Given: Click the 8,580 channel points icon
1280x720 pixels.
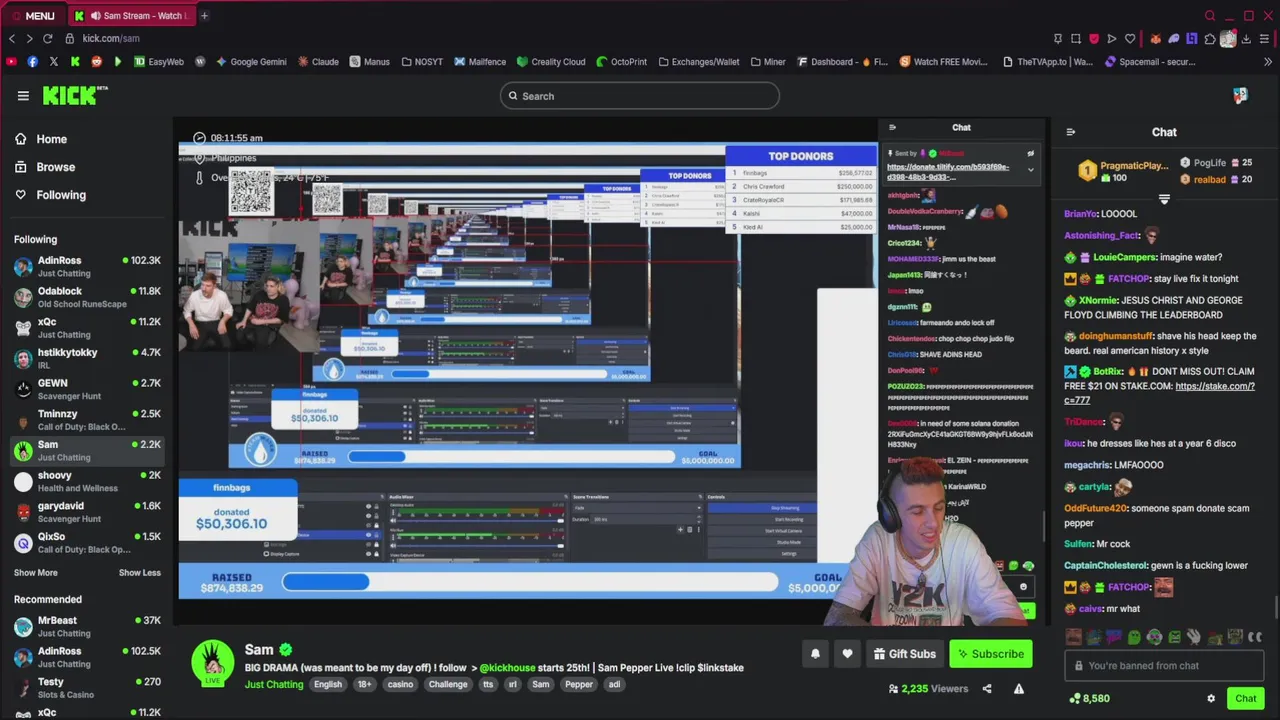Looking at the screenshot, I should click(1075, 699).
